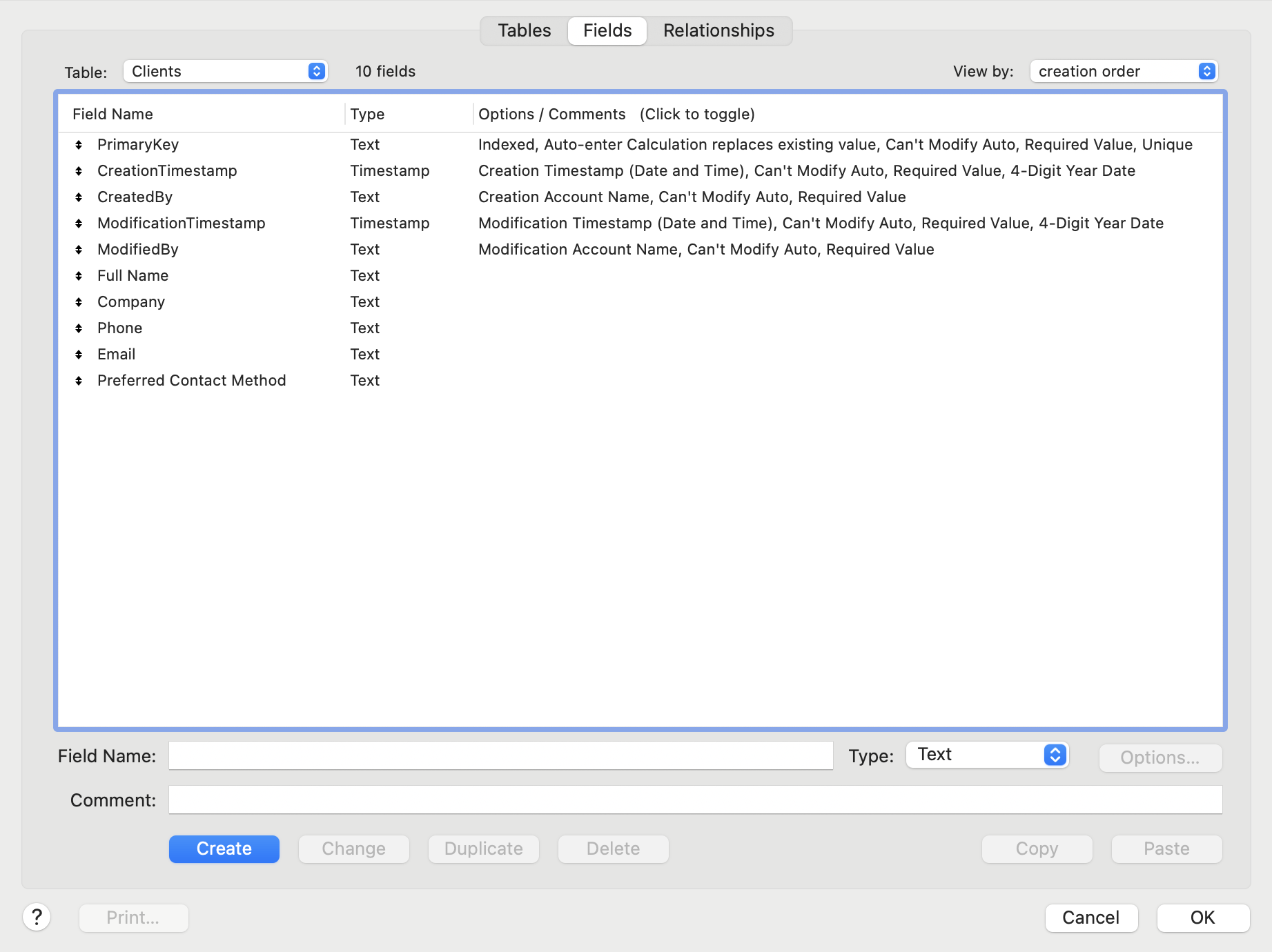Click the Cancel button
The height and width of the screenshot is (952, 1272).
[x=1091, y=918]
